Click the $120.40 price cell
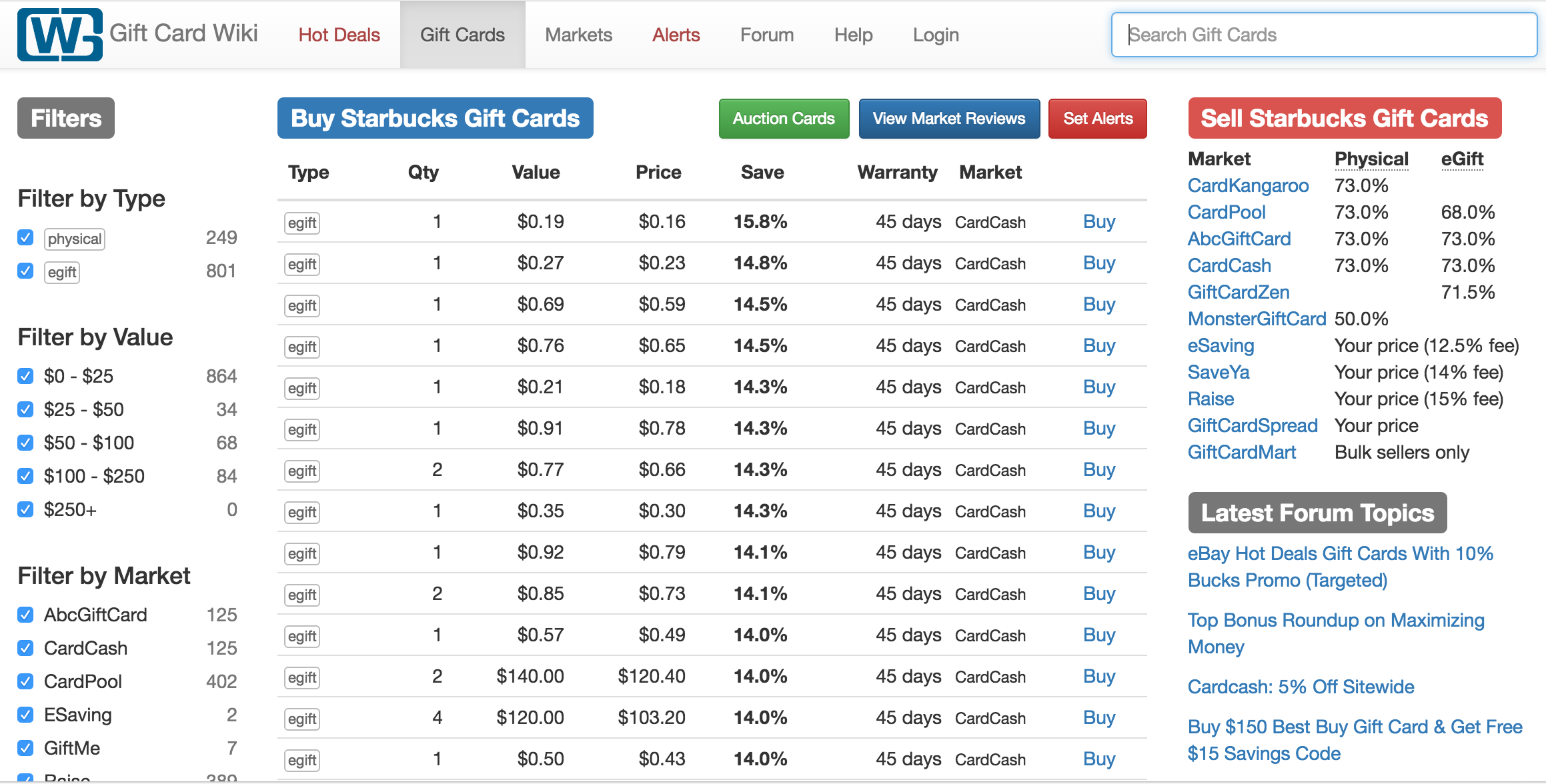 652,676
